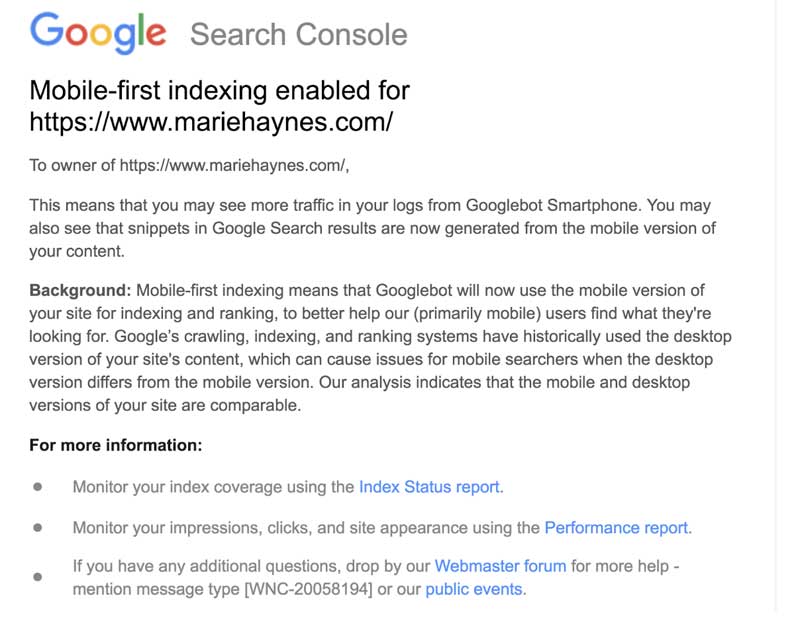Click the bold 'Background:' label

pos(80,291)
